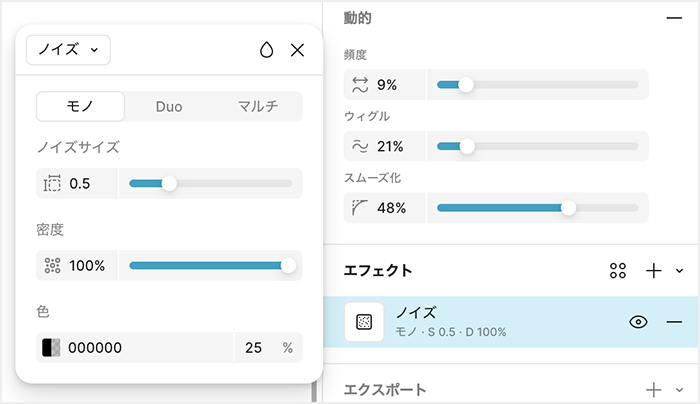
Task: Click the black noise color swatch
Action: coord(52,348)
